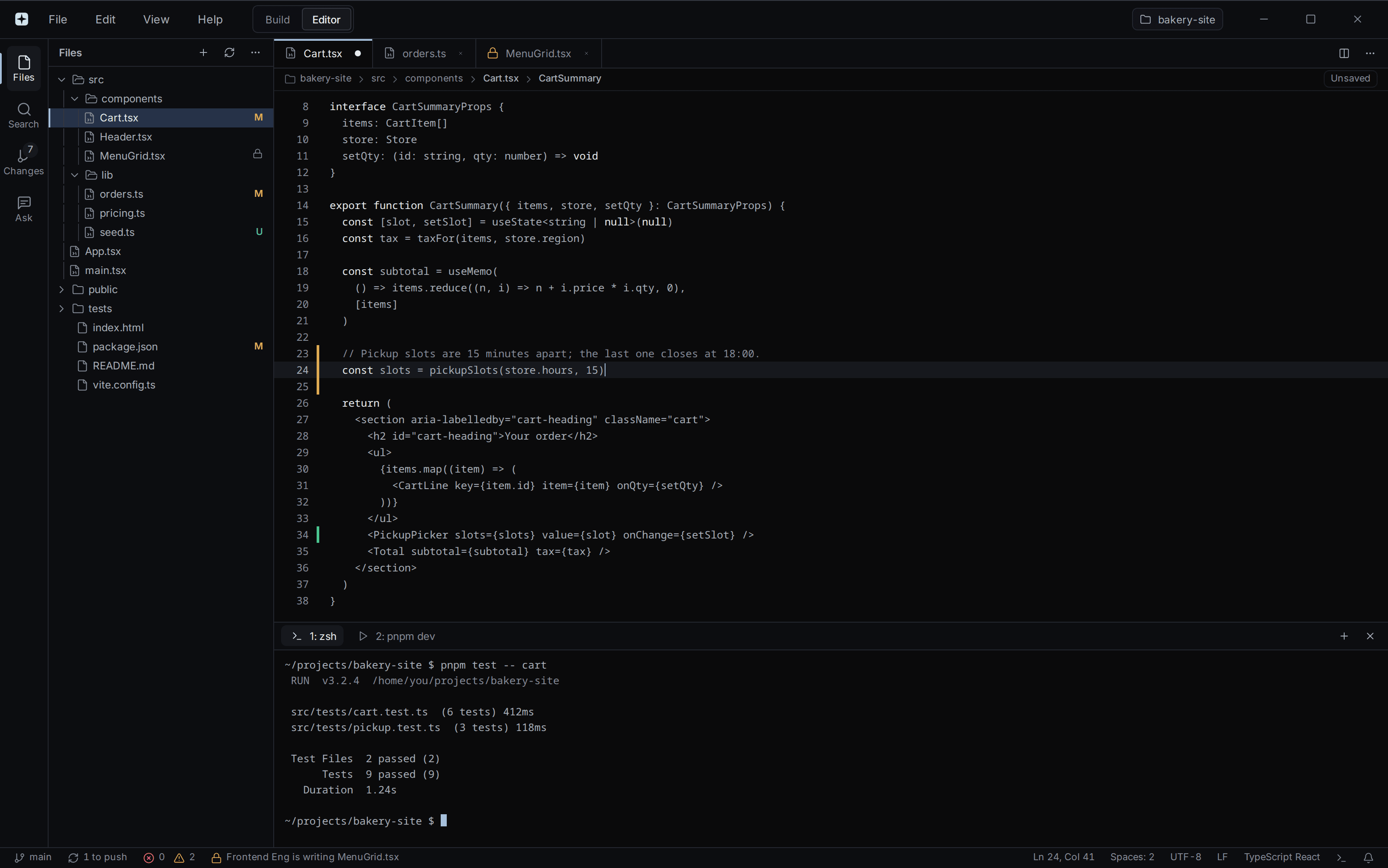Click the warnings count in status bar

[x=185, y=857]
